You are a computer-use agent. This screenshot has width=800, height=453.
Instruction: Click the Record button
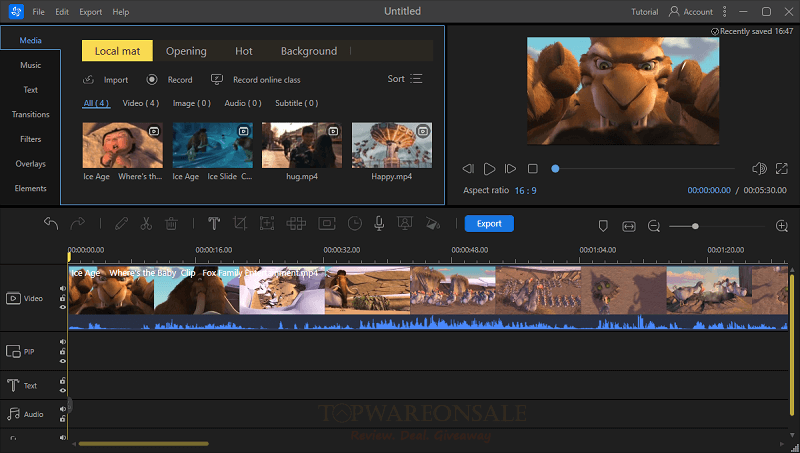point(169,80)
